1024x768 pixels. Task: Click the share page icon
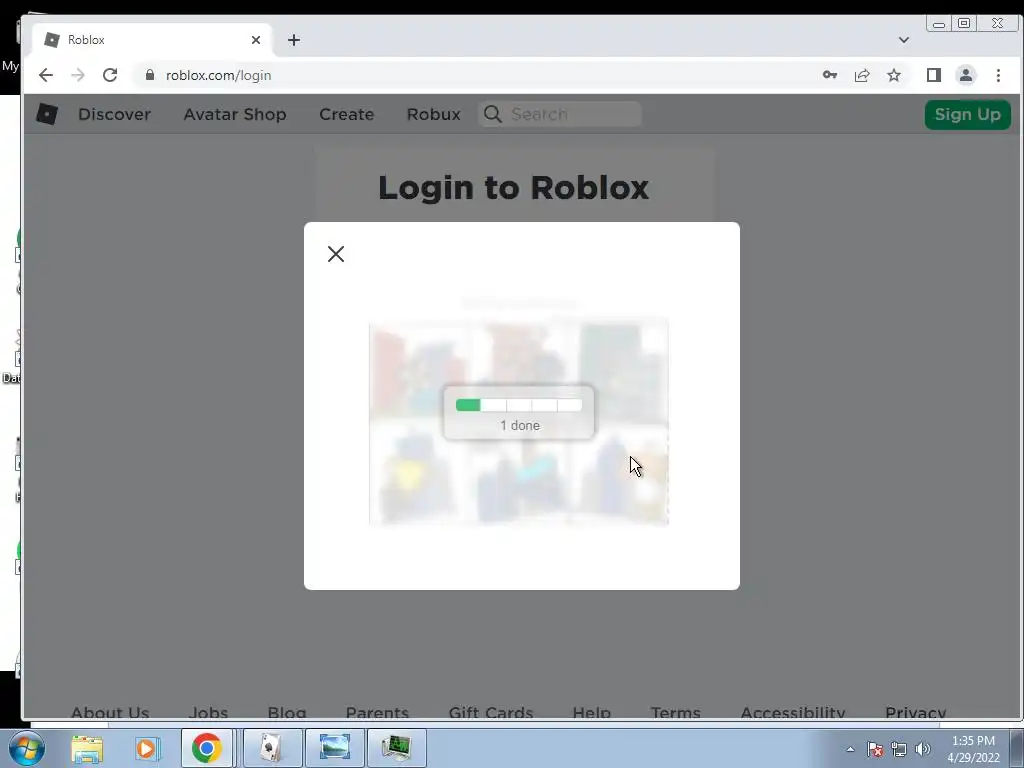click(862, 75)
